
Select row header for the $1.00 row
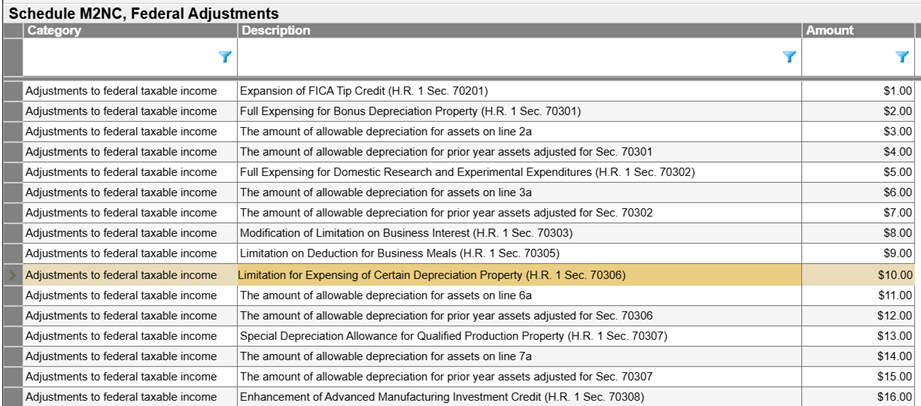coord(13,91)
